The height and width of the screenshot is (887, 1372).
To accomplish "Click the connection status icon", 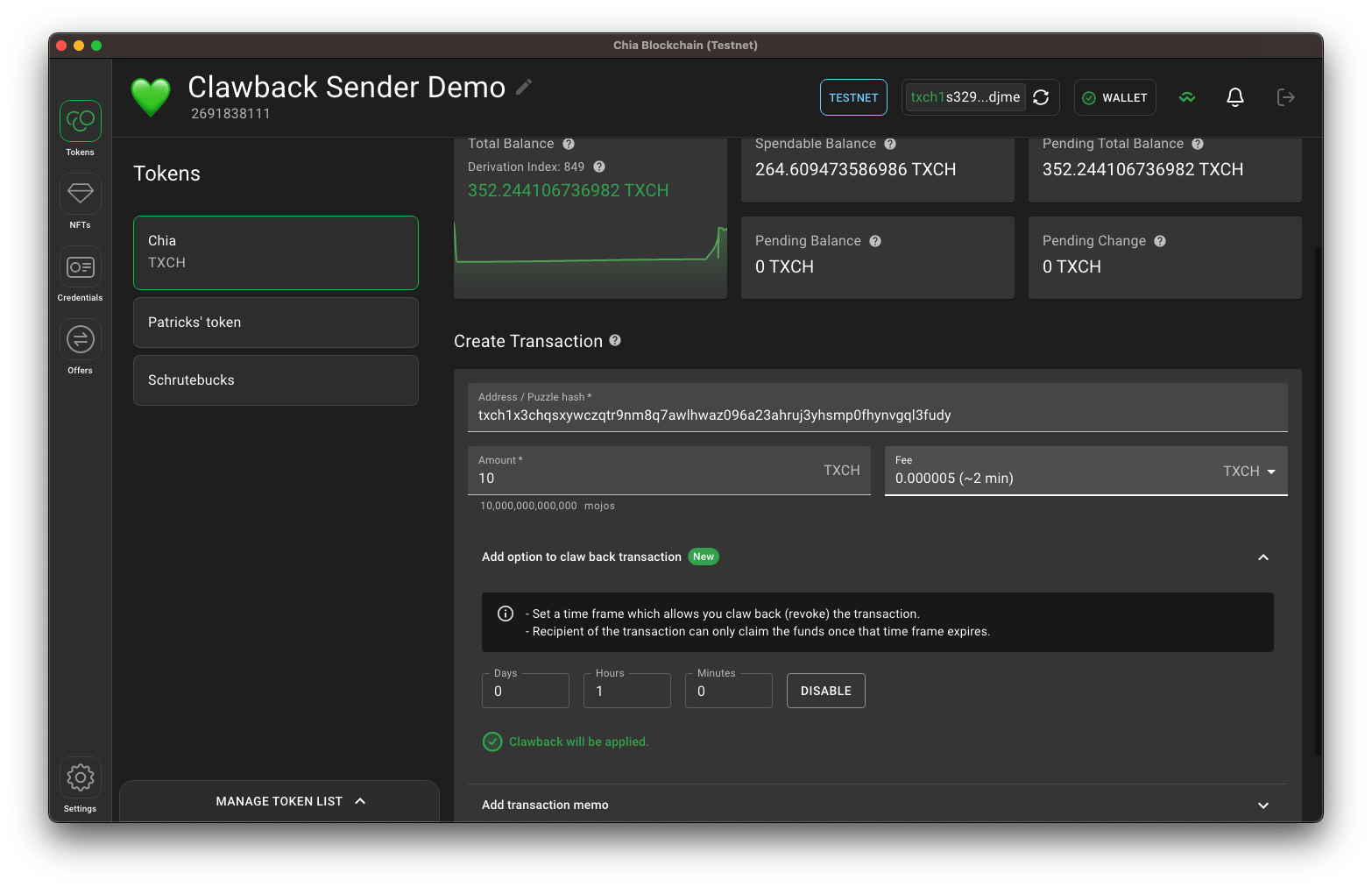I will pyautogui.click(x=1187, y=97).
